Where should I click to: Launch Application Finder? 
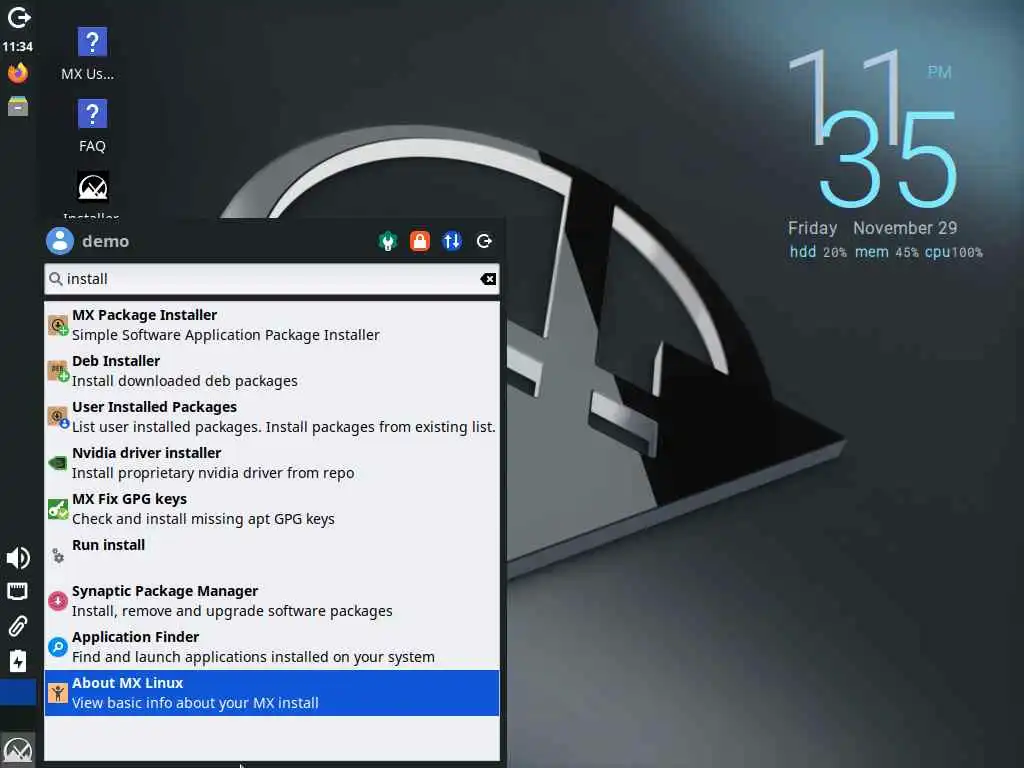pos(272,647)
